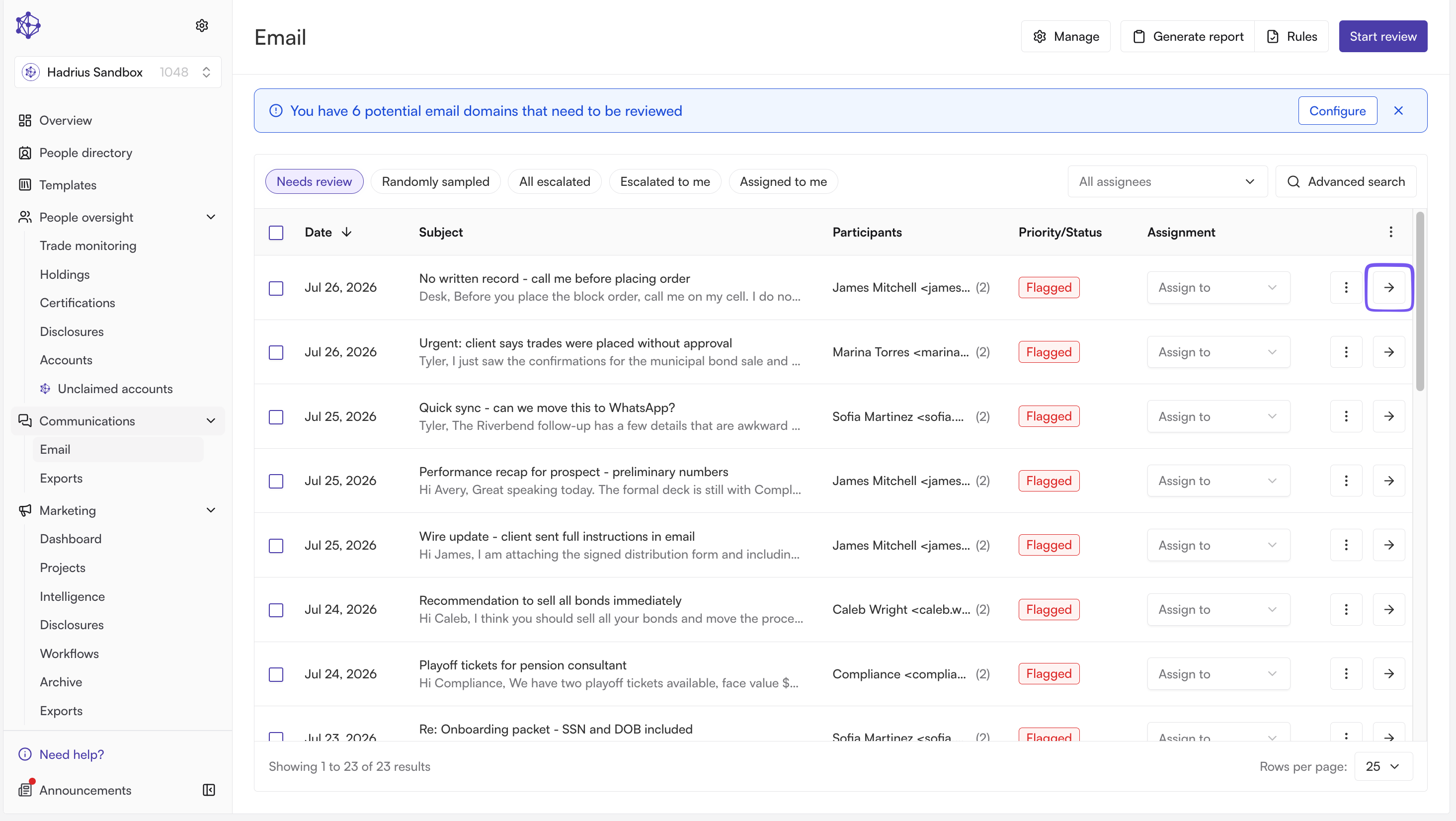The height and width of the screenshot is (821, 1456).
Task: Dismiss the email domains review banner
Action: [x=1398, y=111]
